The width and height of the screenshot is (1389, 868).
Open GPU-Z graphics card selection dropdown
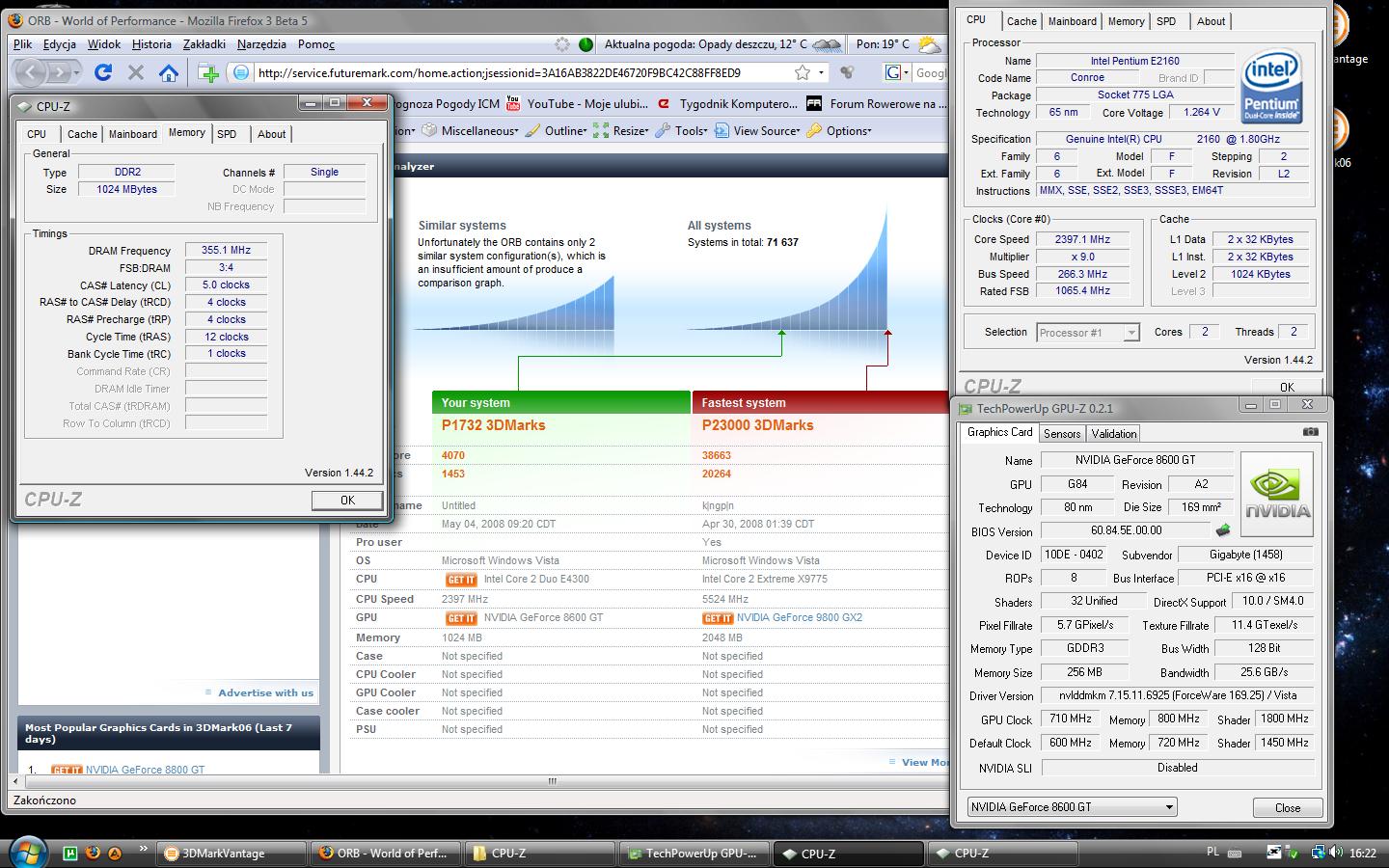[x=1072, y=806]
